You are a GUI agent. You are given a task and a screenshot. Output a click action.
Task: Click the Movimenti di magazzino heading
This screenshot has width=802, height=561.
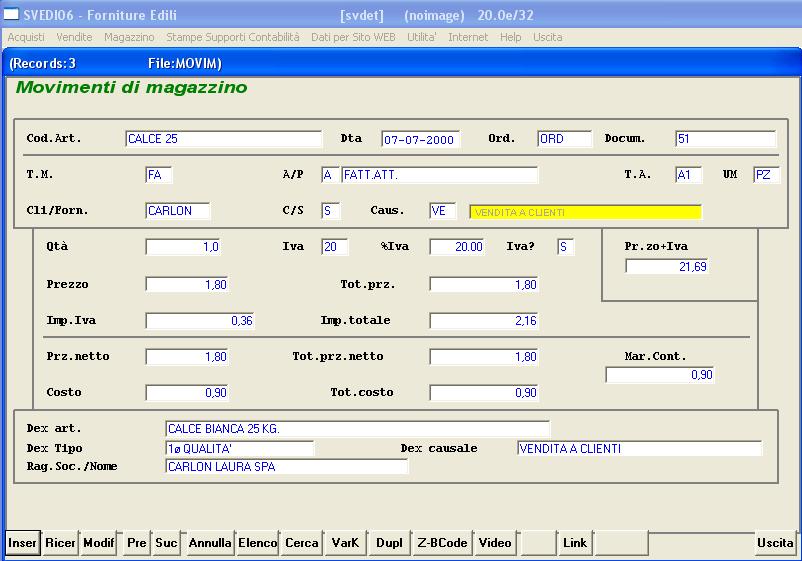[x=131, y=87]
